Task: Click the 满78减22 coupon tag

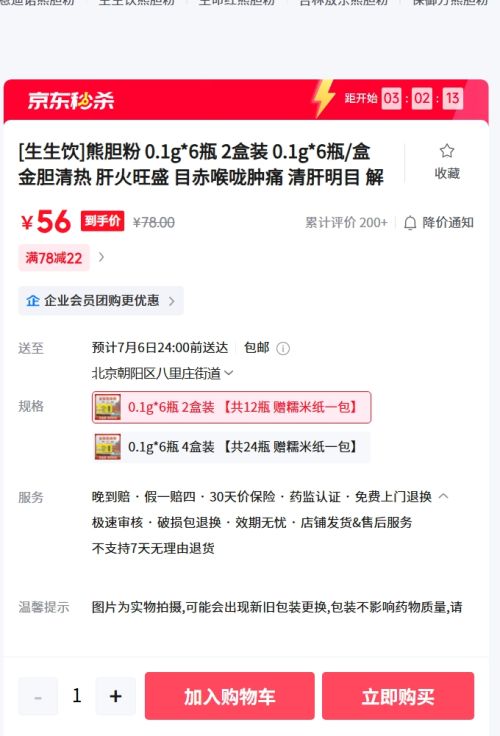Action: click(x=54, y=258)
